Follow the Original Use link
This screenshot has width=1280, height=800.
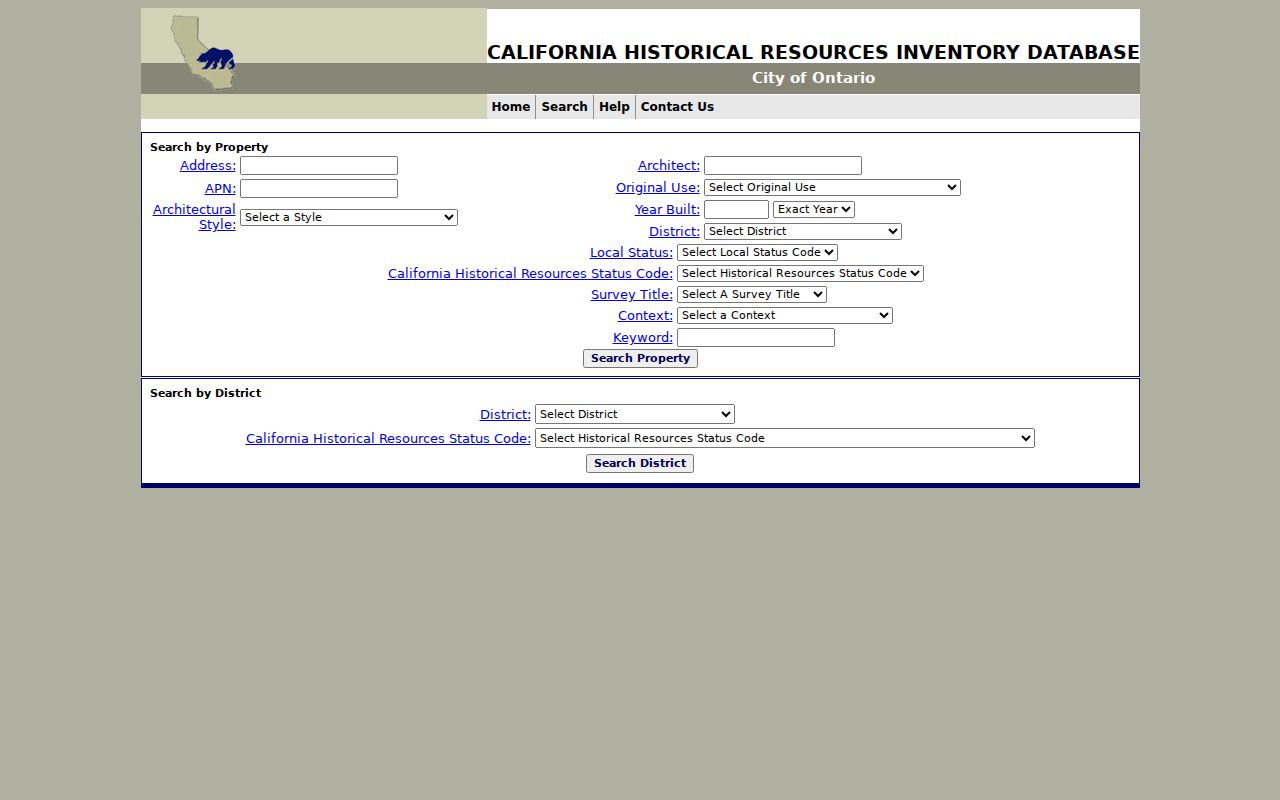point(658,188)
